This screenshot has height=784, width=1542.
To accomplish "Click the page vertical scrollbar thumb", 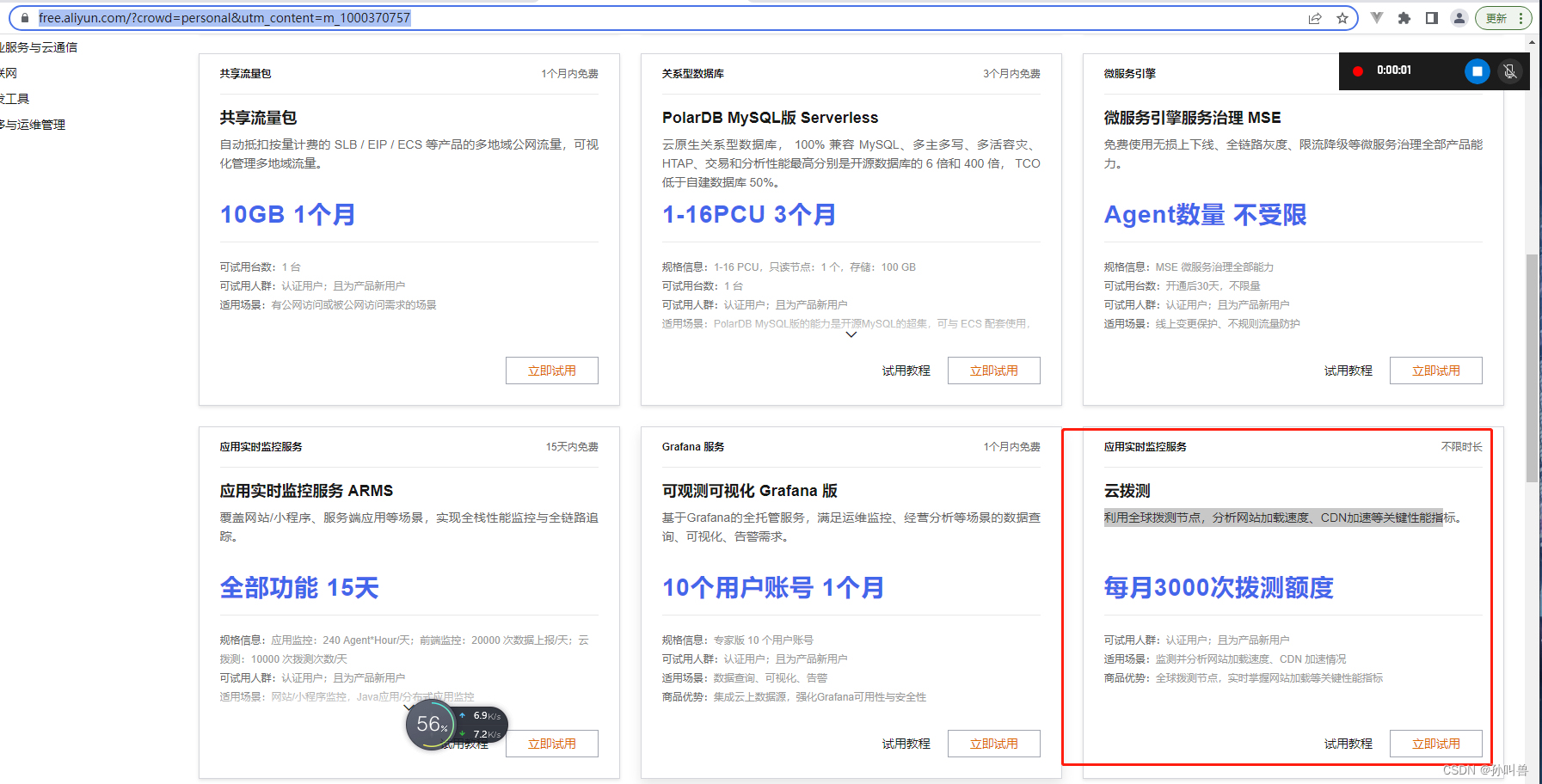I will pos(1532,368).
